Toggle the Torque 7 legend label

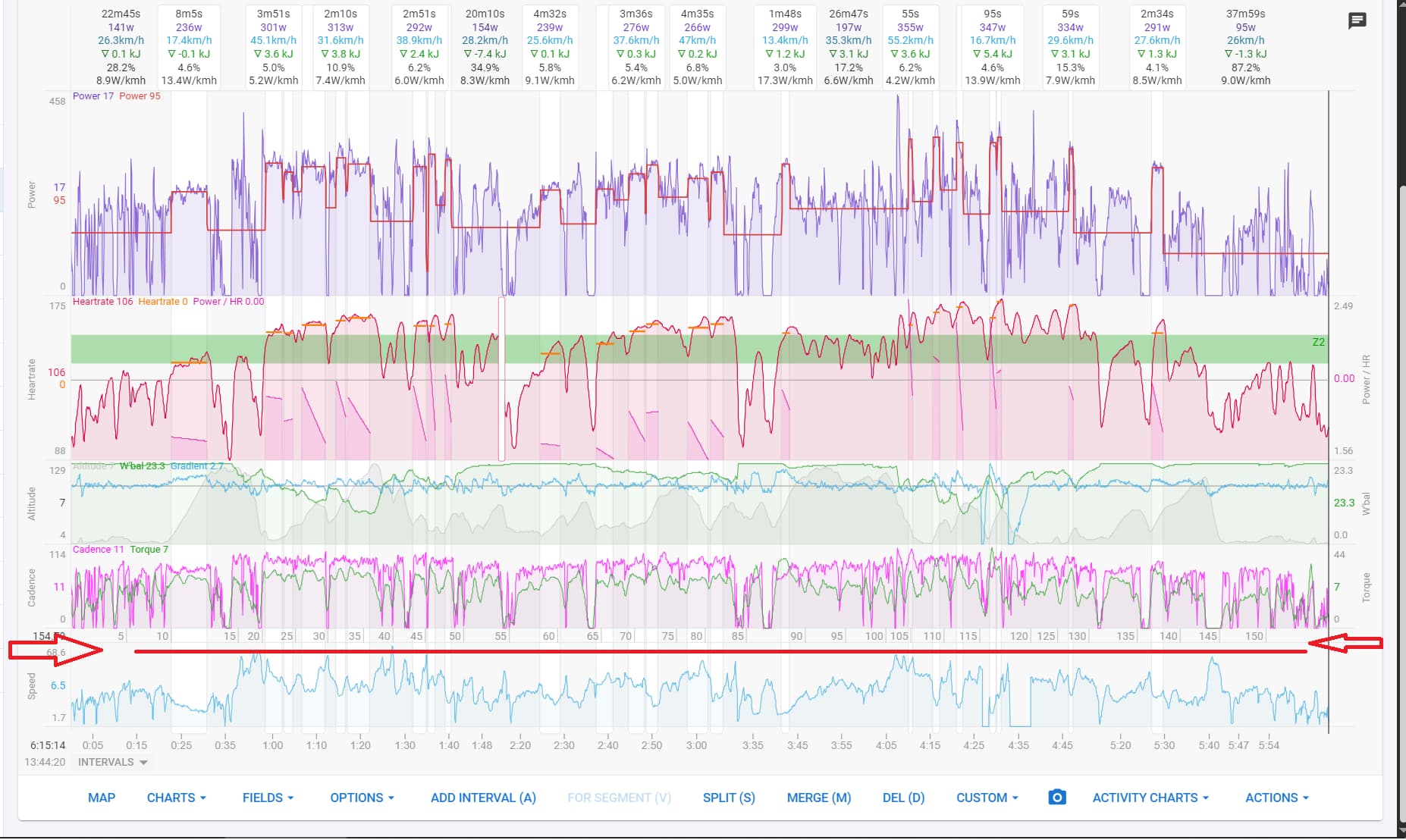coord(149,550)
